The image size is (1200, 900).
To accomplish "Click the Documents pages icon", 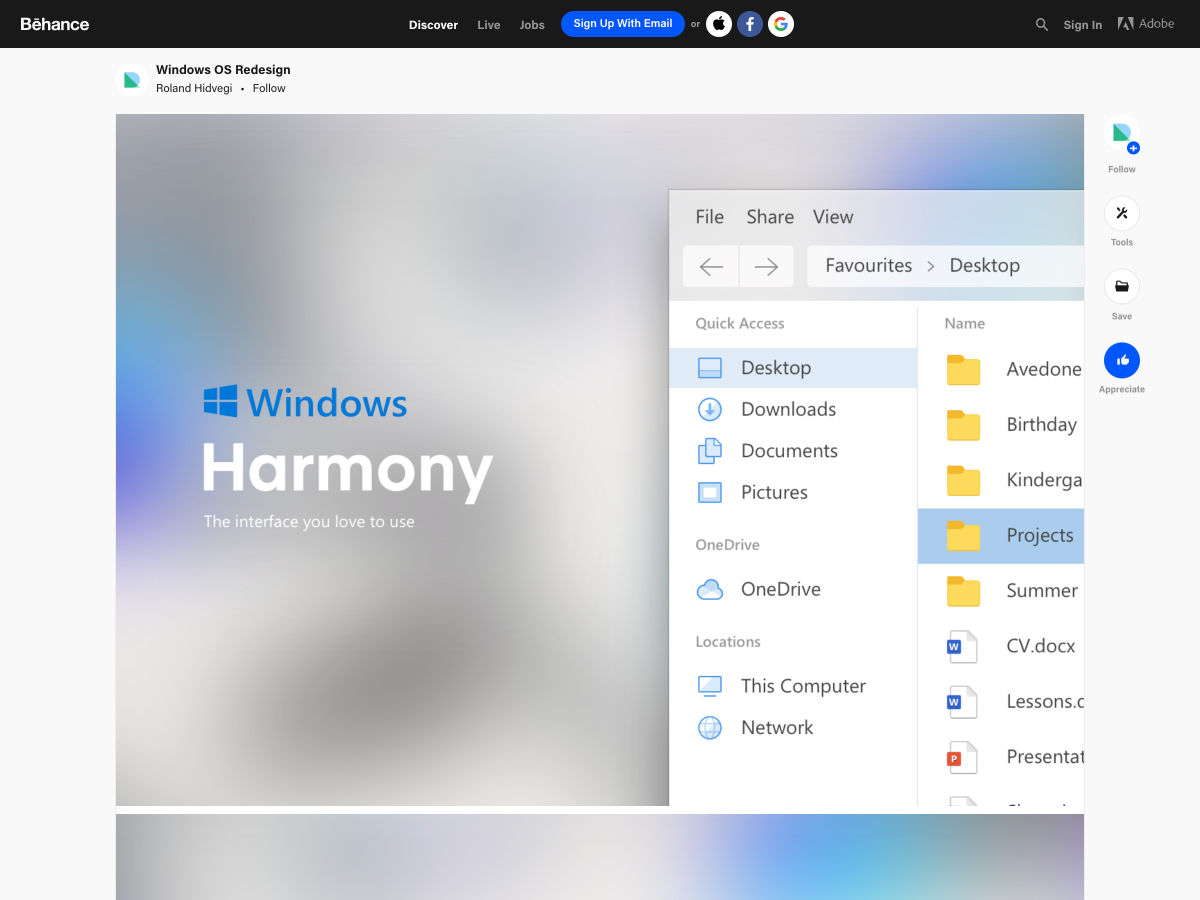I will pos(709,451).
